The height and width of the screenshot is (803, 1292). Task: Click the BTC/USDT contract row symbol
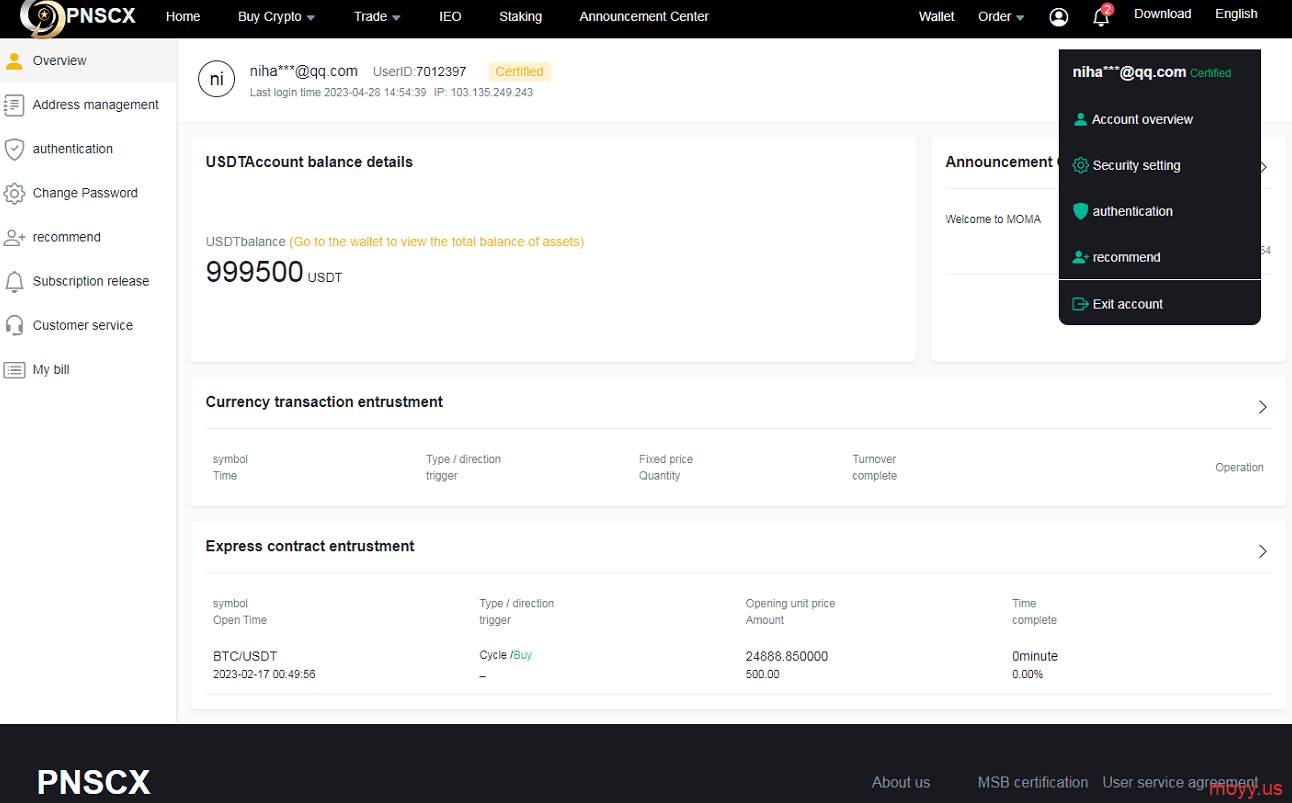pyautogui.click(x=245, y=657)
